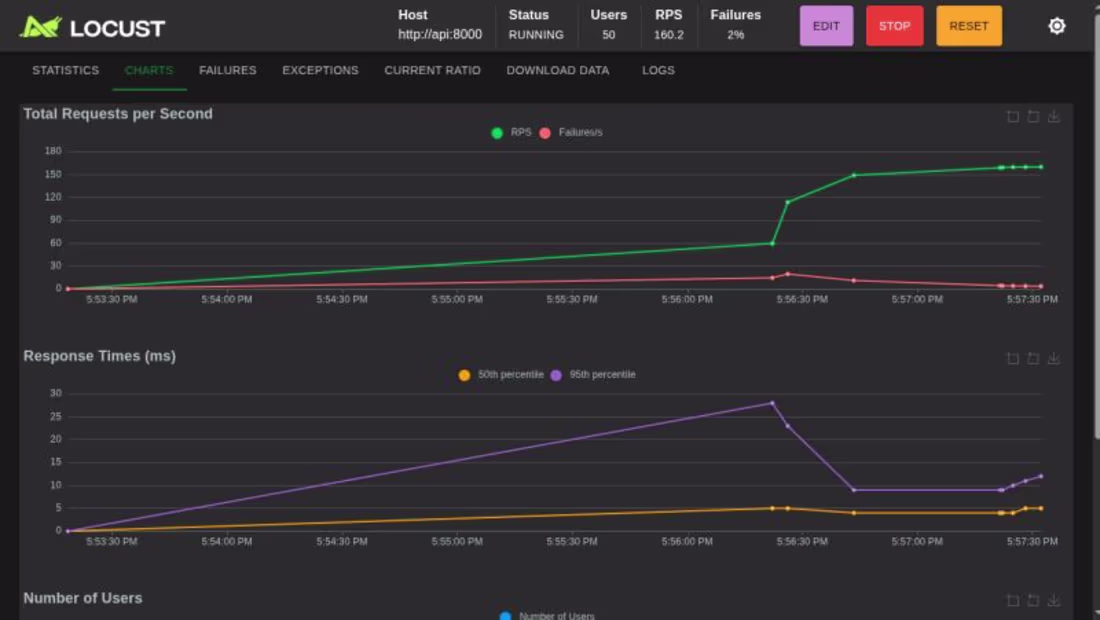Toggle the 50th percentile legend
The width and height of the screenshot is (1100, 620).
point(501,375)
